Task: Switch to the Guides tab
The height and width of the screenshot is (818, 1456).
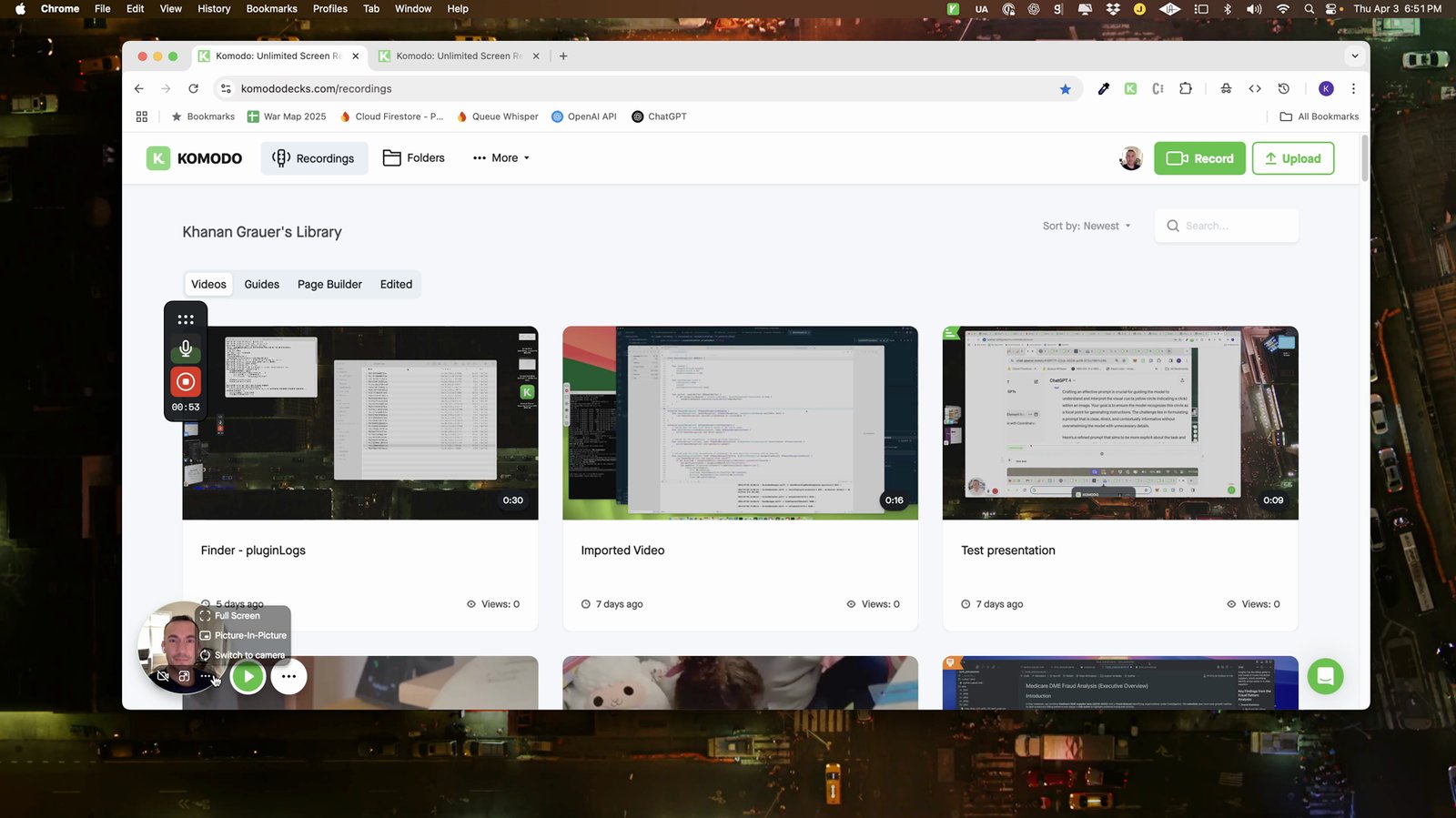Action: pyautogui.click(x=262, y=284)
